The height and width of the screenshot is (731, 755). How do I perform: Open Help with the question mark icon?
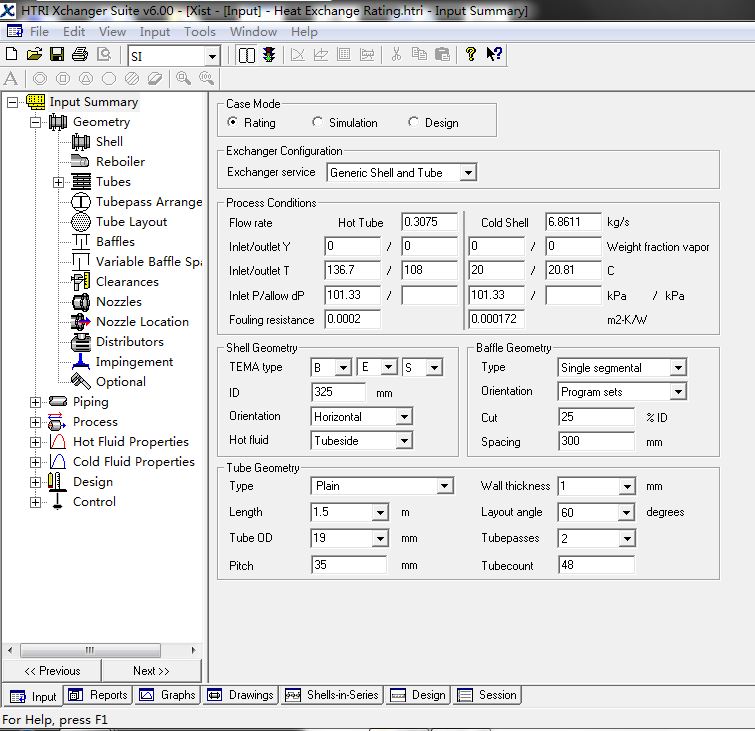pos(470,54)
